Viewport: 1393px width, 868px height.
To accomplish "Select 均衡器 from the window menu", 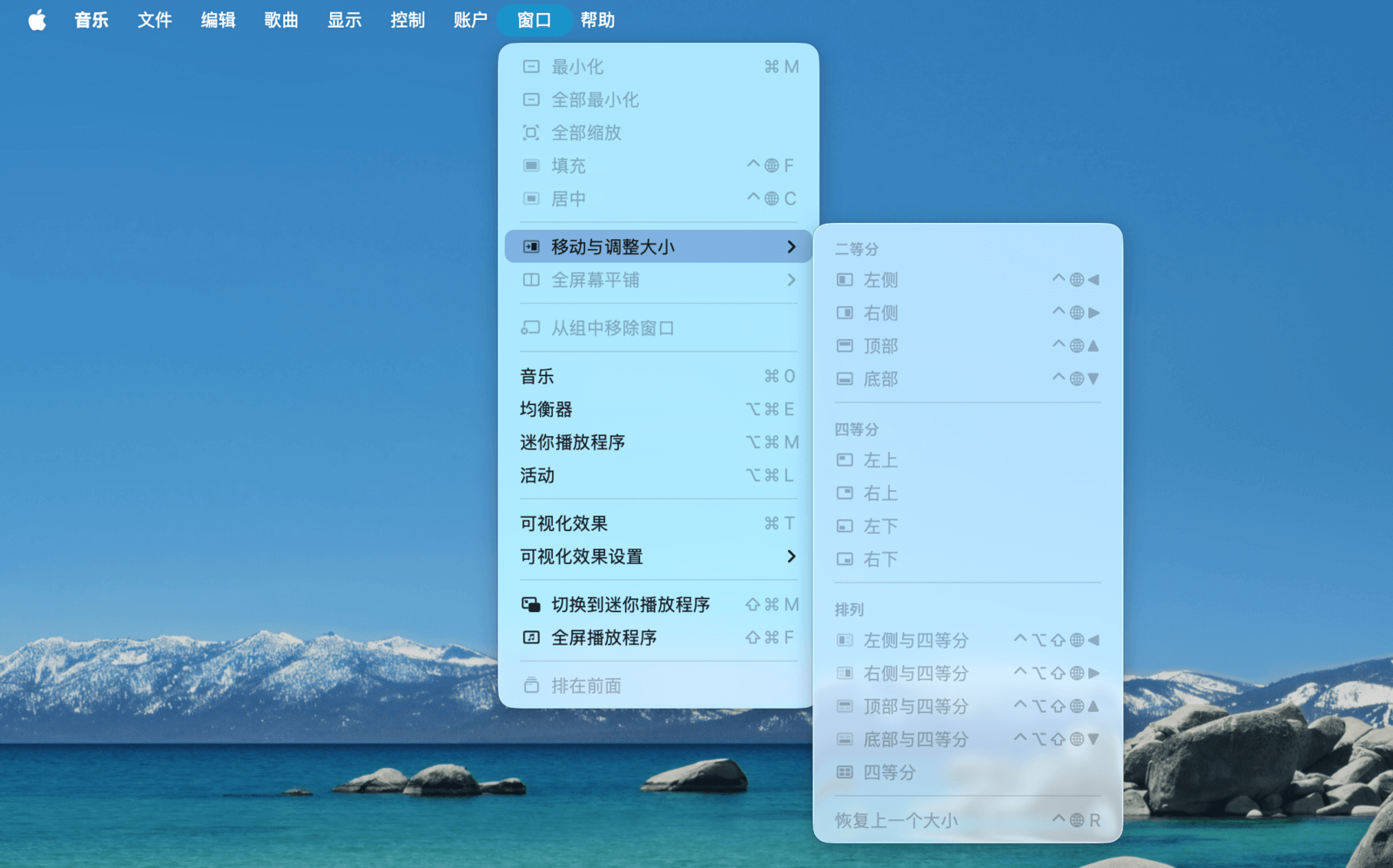I will [547, 409].
